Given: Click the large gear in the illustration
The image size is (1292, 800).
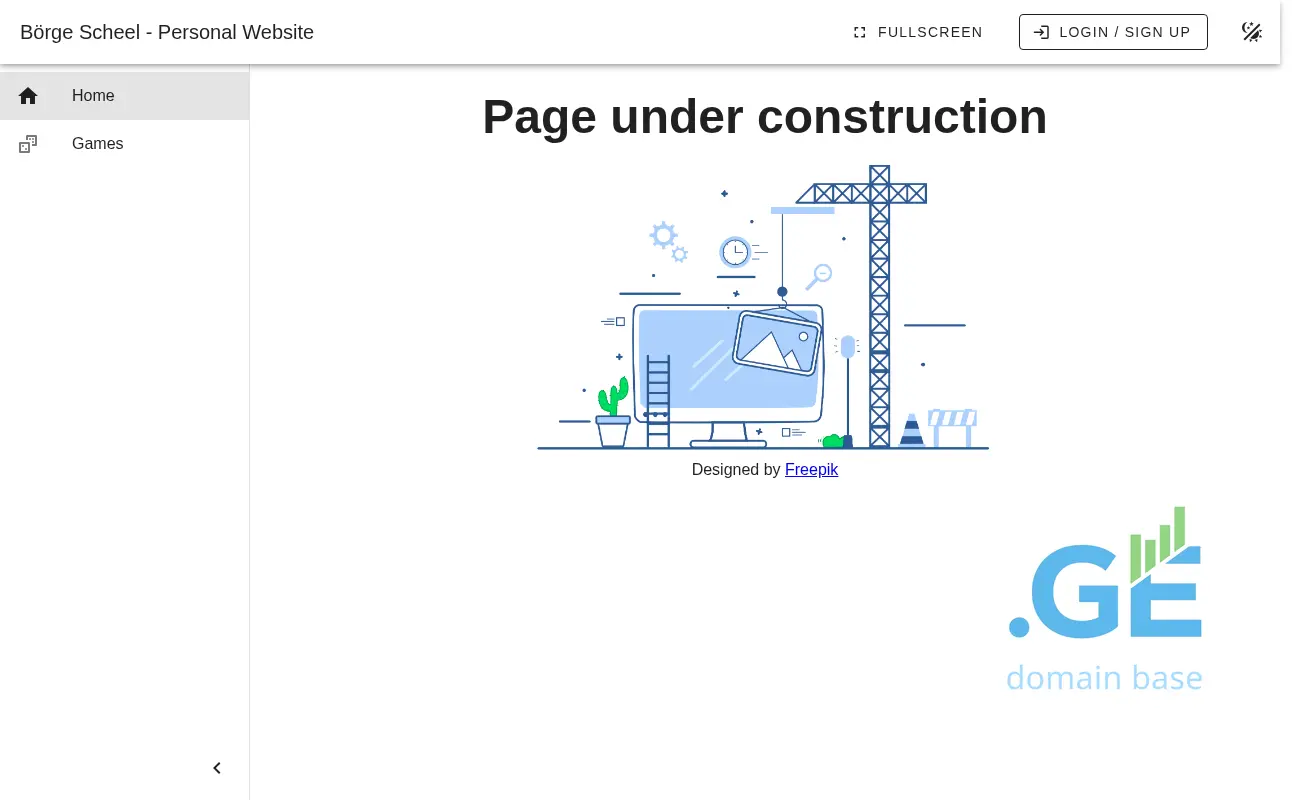Looking at the screenshot, I should pyautogui.click(x=662, y=236).
